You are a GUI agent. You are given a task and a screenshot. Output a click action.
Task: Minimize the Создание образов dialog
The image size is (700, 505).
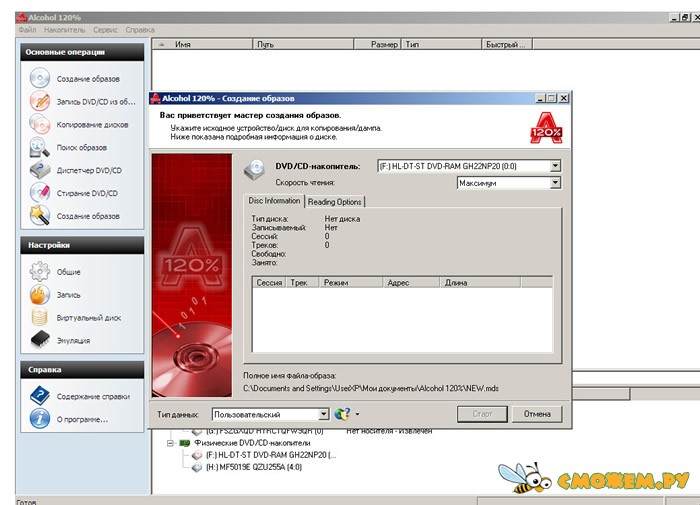(x=540, y=98)
